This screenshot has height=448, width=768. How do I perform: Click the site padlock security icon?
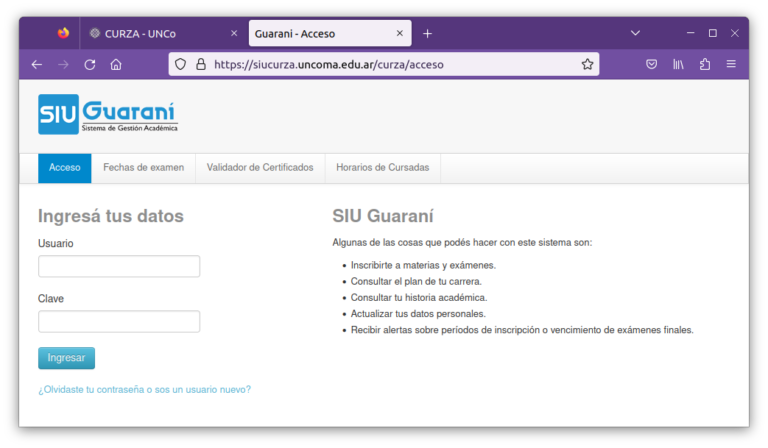pos(200,64)
